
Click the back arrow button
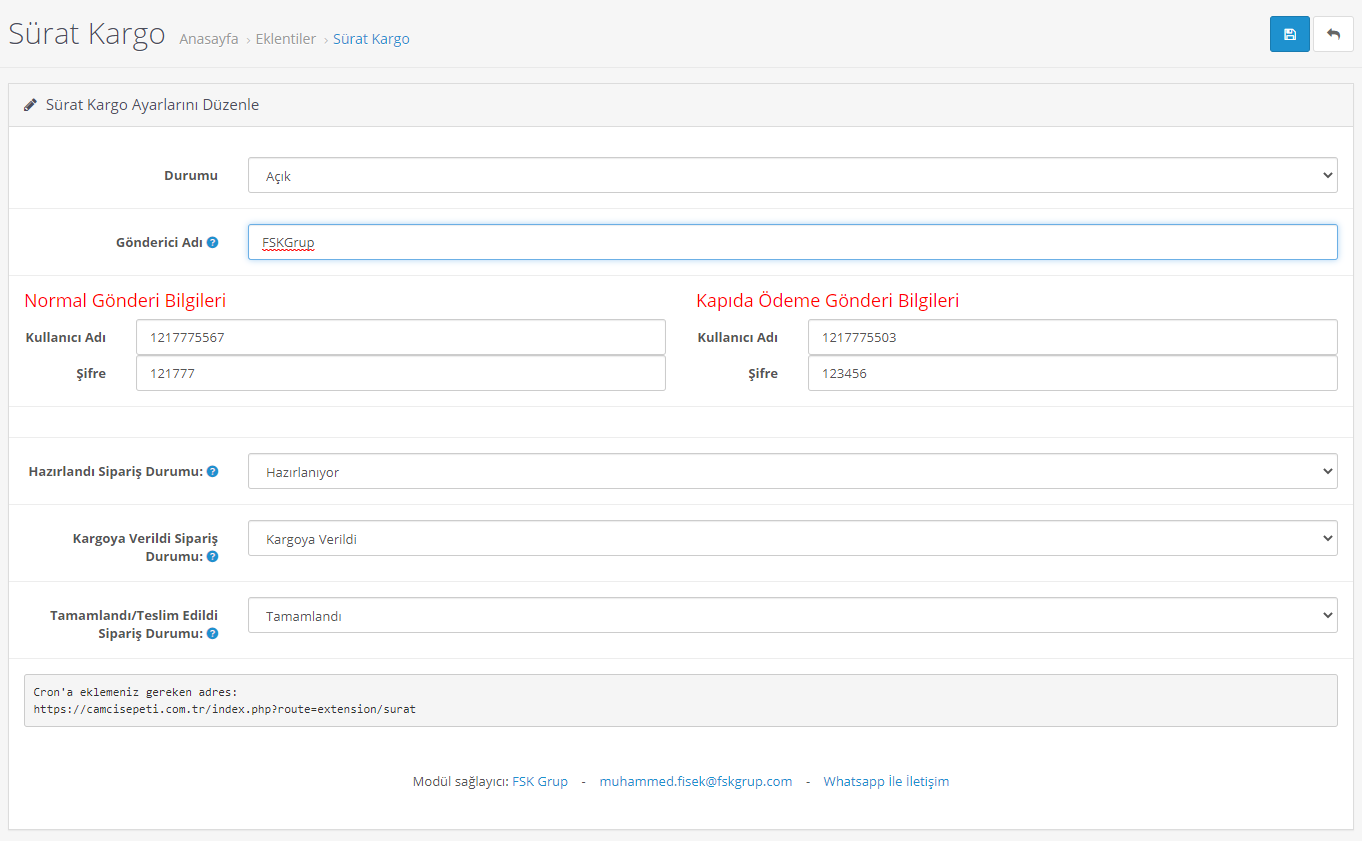[1333, 34]
